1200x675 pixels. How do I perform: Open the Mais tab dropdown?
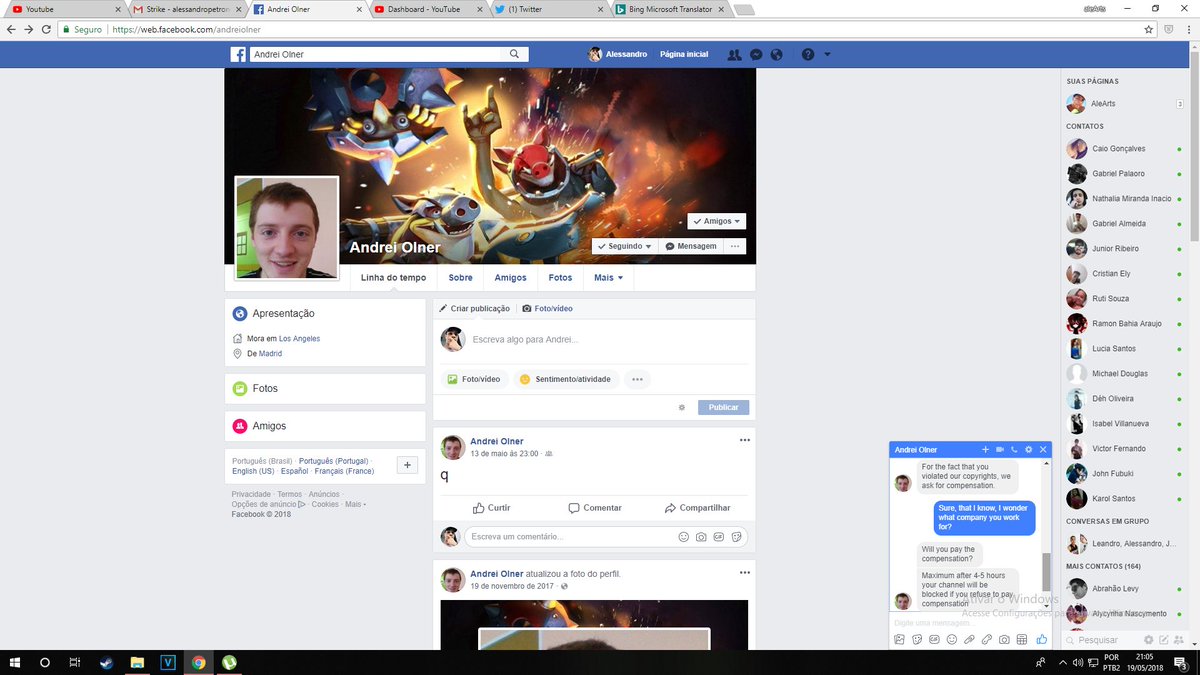pyautogui.click(x=608, y=278)
